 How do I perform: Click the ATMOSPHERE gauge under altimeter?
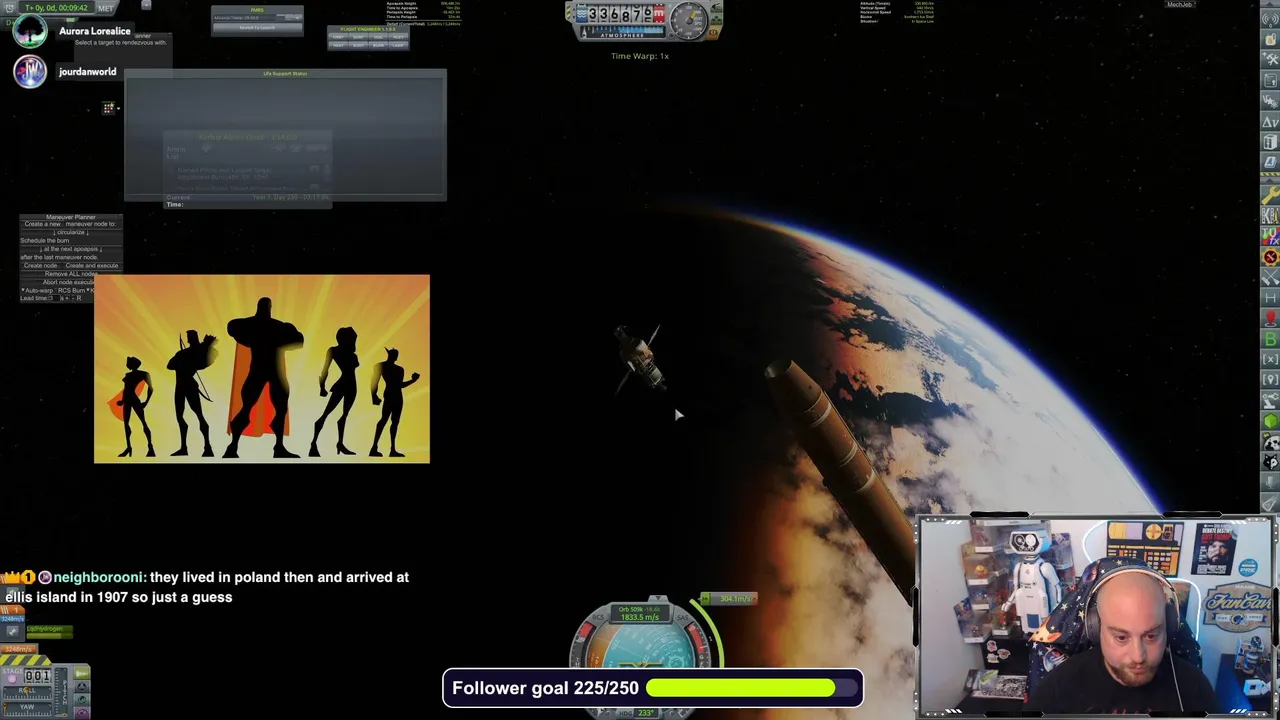tap(623, 32)
